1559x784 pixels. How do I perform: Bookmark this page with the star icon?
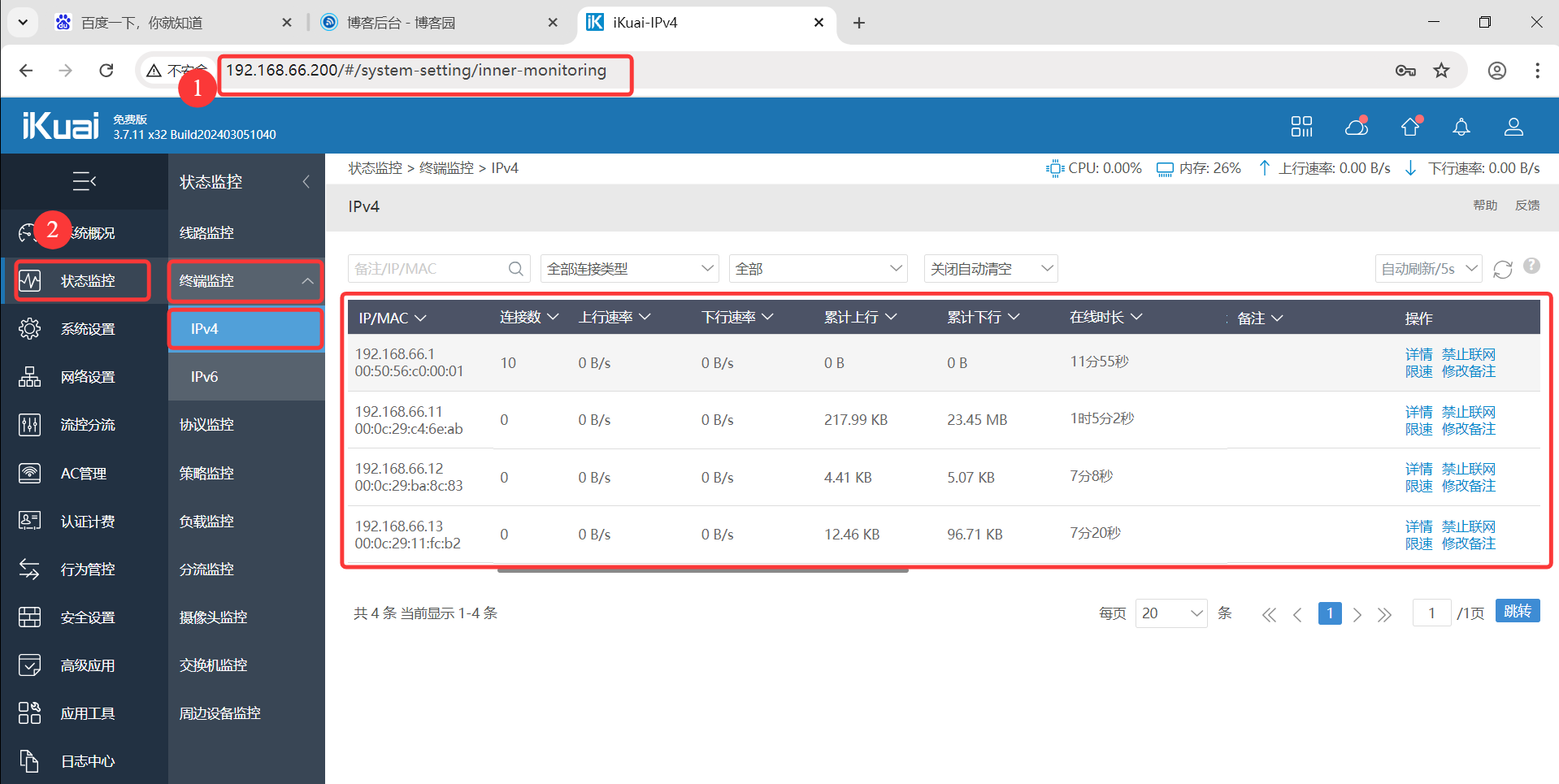pyautogui.click(x=1441, y=71)
